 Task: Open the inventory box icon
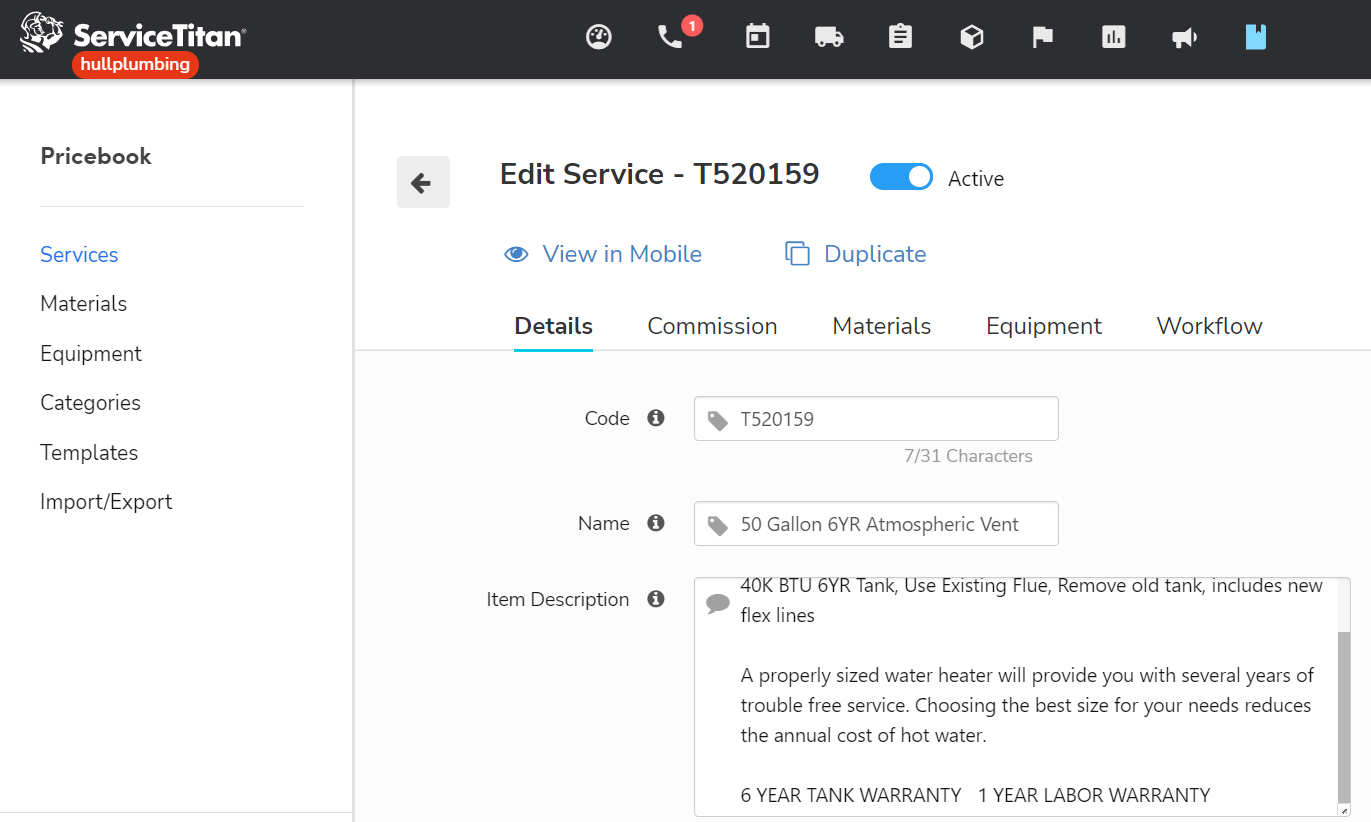(971, 36)
